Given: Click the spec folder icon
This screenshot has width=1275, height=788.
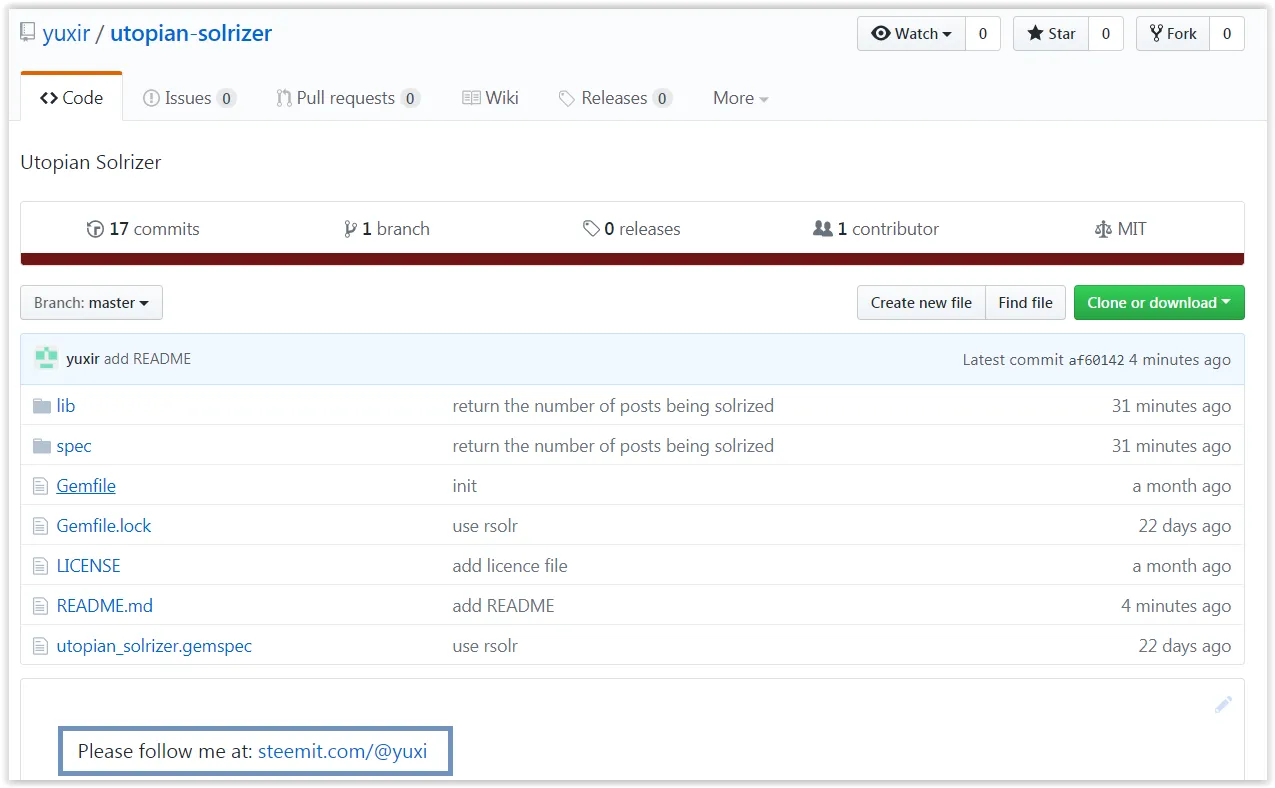Looking at the screenshot, I should 41,446.
